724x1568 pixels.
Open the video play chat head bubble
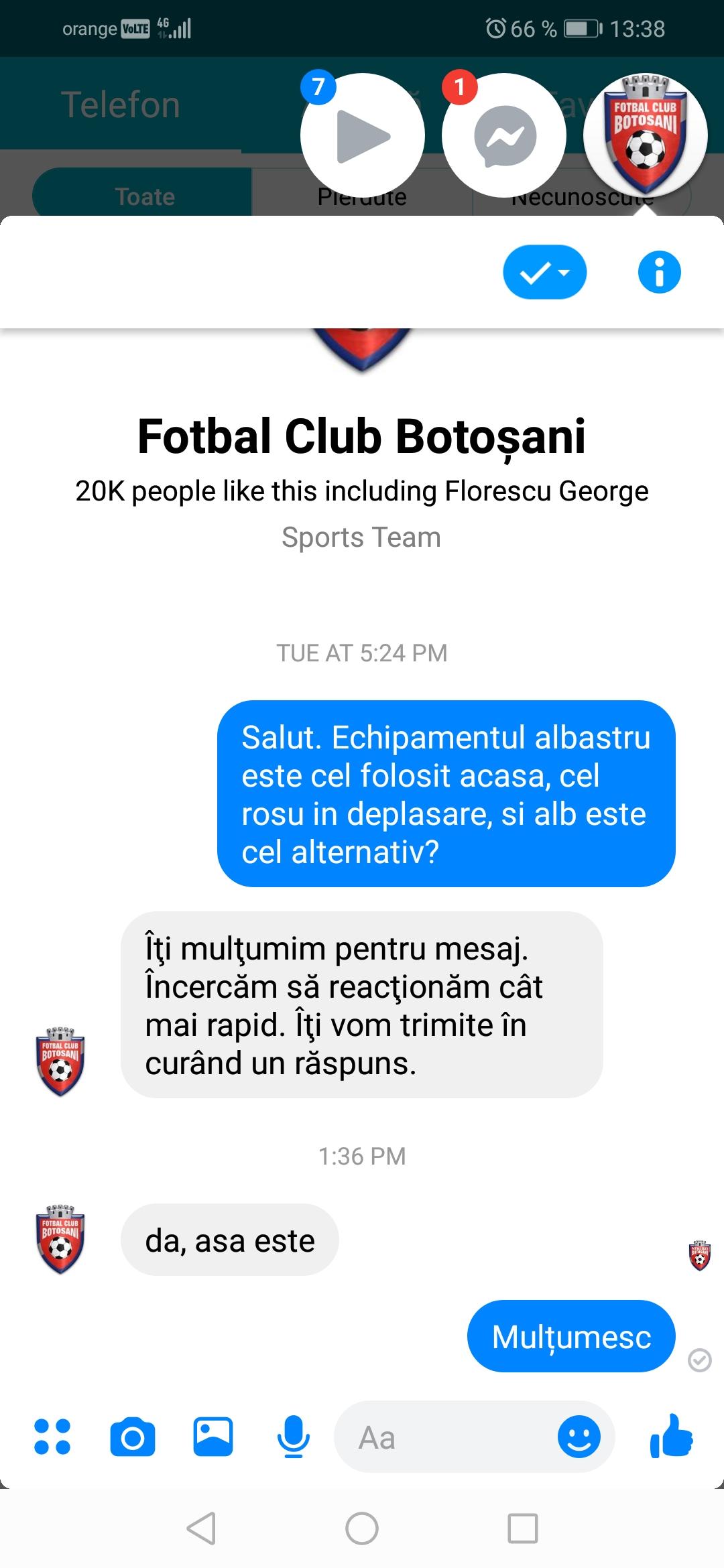click(363, 135)
